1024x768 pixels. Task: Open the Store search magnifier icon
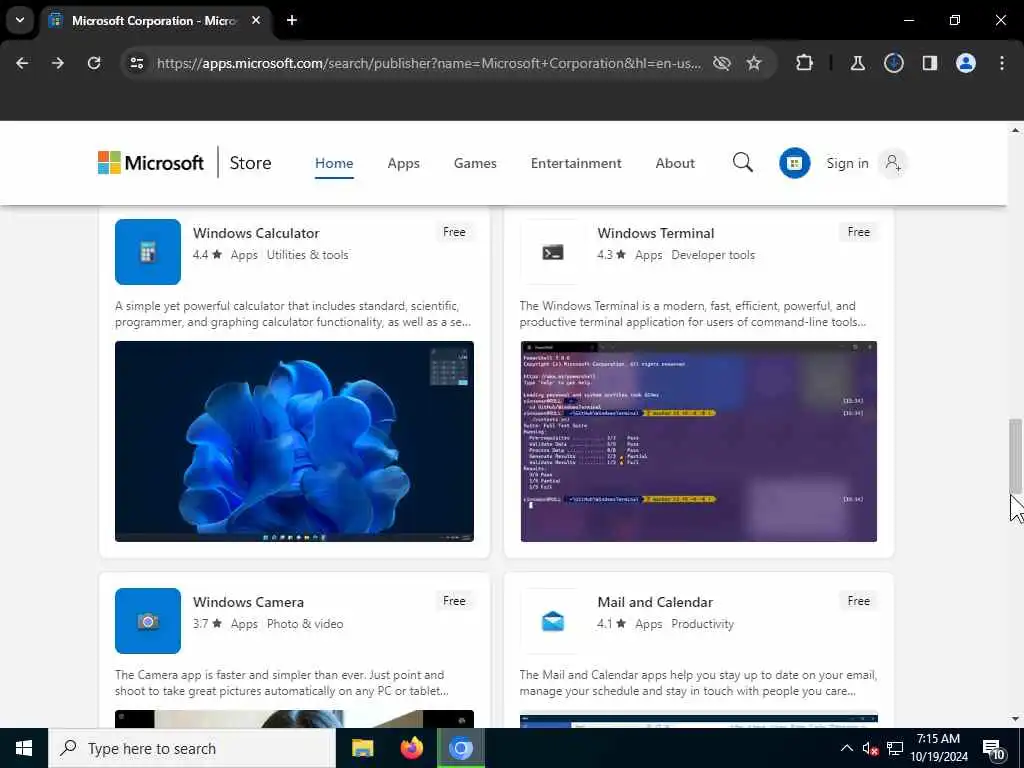[x=743, y=163]
